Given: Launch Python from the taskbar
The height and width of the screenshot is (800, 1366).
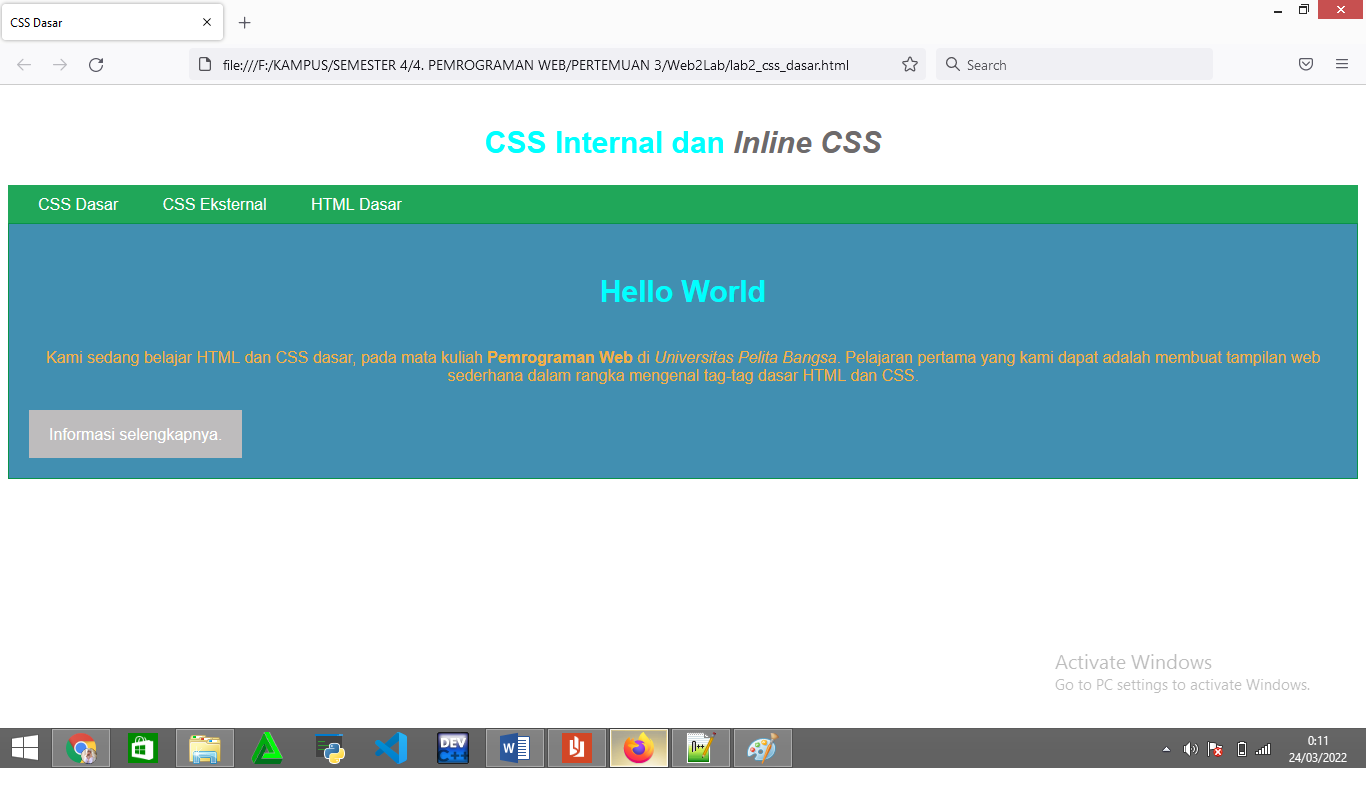Looking at the screenshot, I should [328, 747].
